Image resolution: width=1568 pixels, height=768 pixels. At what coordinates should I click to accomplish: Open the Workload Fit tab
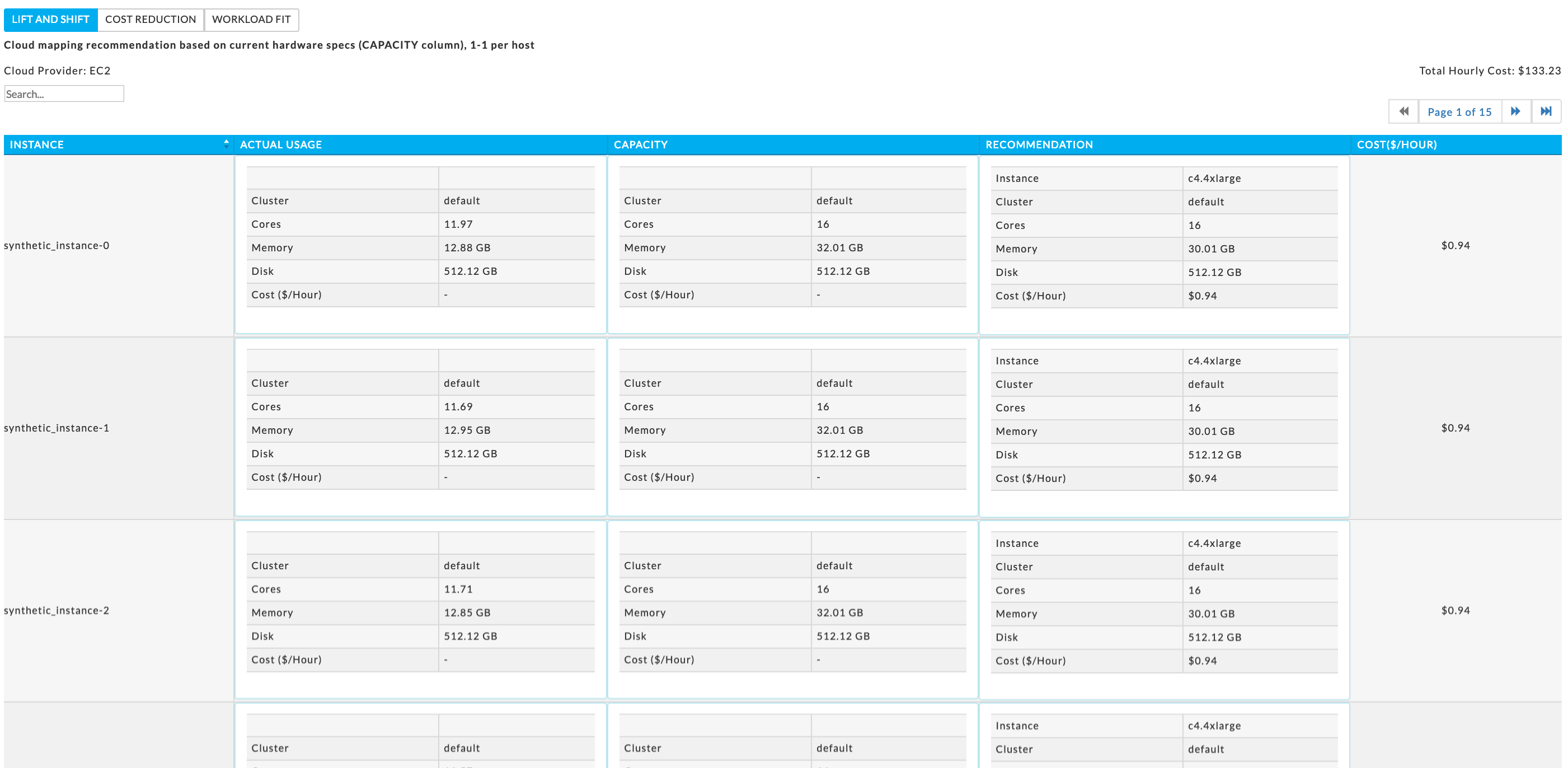coord(251,20)
